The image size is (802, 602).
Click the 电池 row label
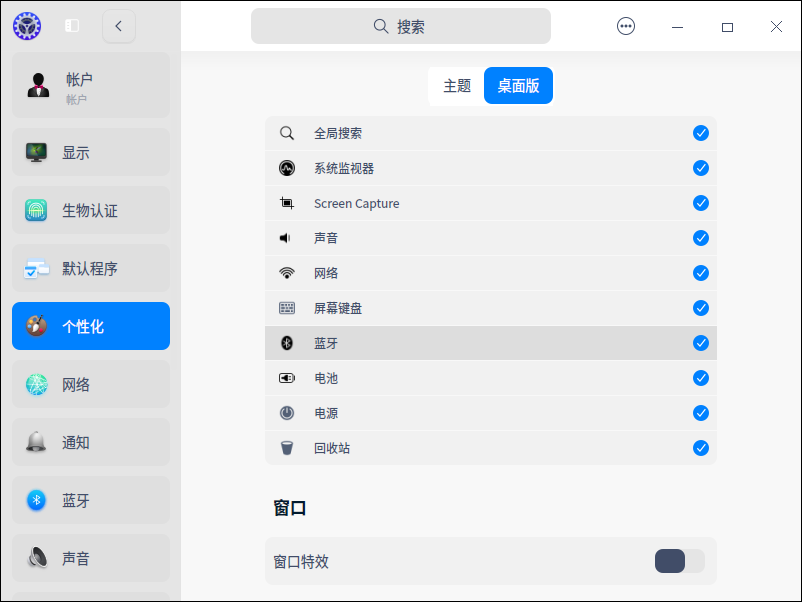pyautogui.click(x=326, y=378)
